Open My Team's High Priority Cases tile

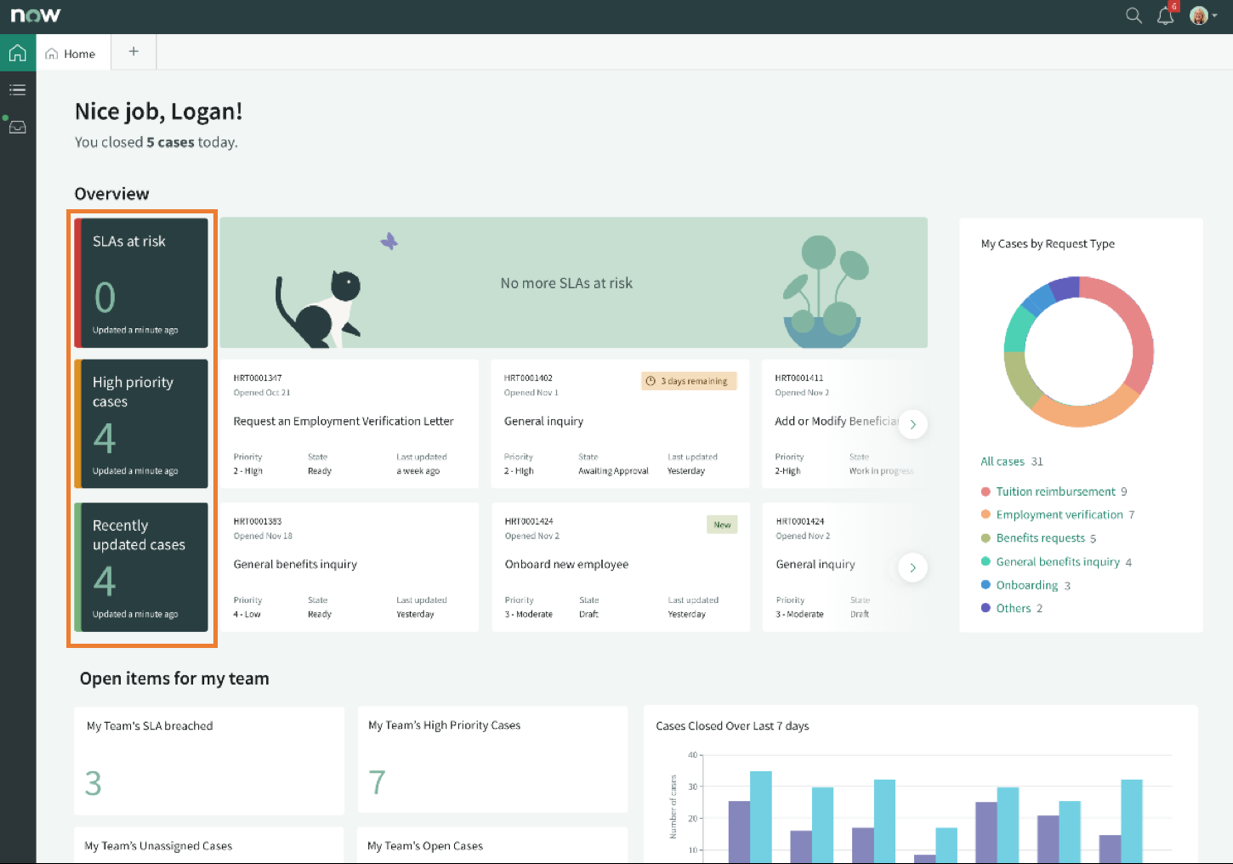click(x=492, y=761)
